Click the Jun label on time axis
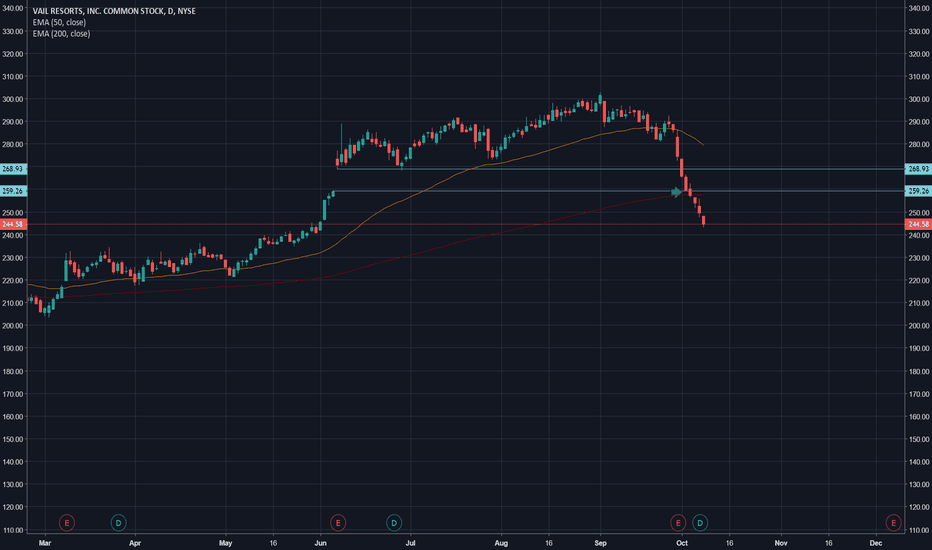Screen dimensions: 932x550 [x=320, y=543]
